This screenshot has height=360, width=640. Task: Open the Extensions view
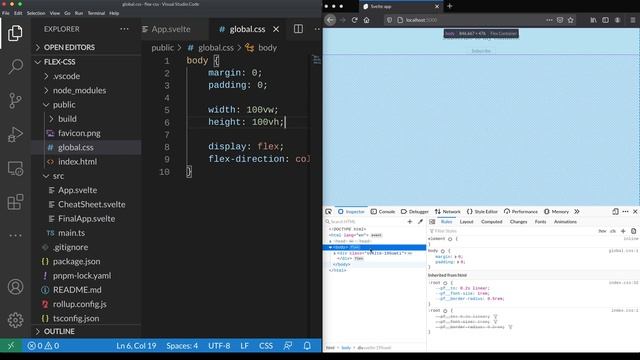15,202
